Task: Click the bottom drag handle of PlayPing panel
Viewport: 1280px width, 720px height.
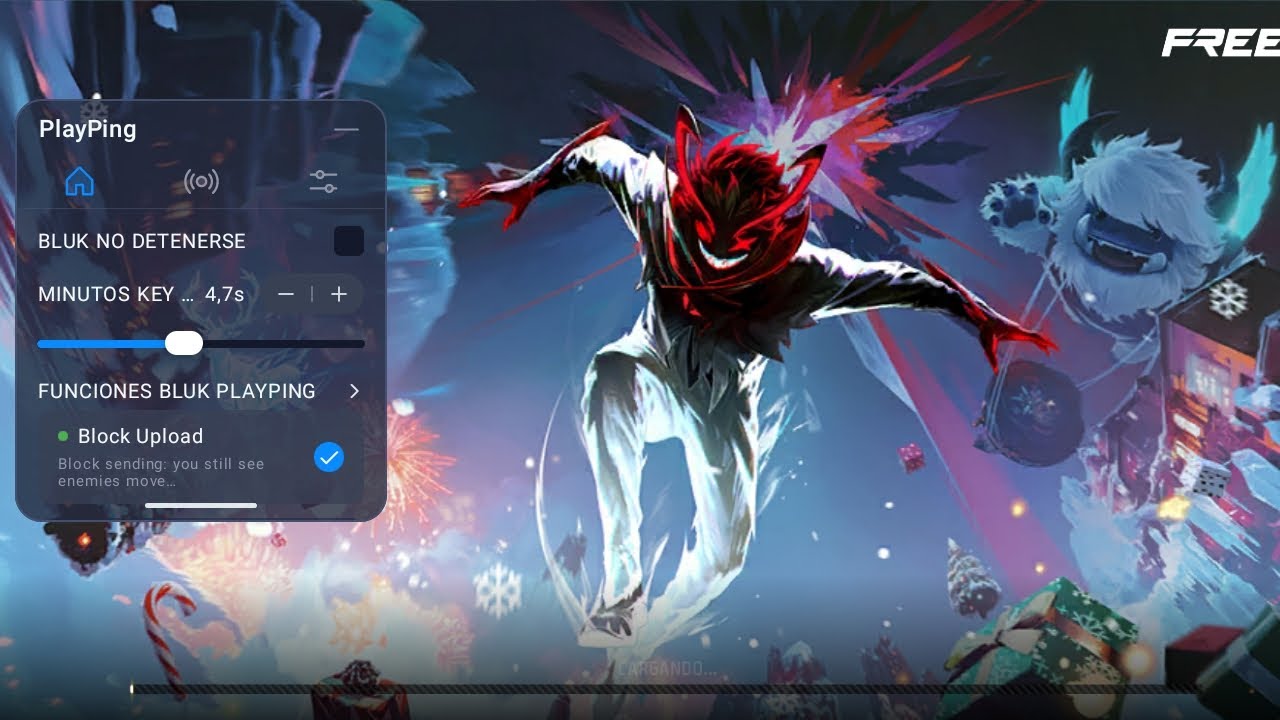Action: coord(201,505)
